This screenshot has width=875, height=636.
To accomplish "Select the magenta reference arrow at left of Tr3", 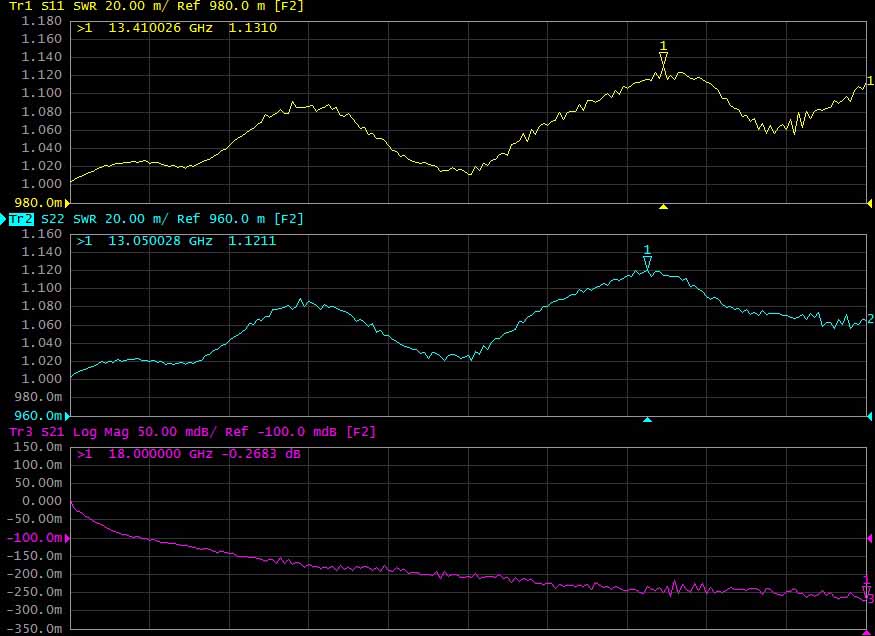I will click(x=68, y=538).
